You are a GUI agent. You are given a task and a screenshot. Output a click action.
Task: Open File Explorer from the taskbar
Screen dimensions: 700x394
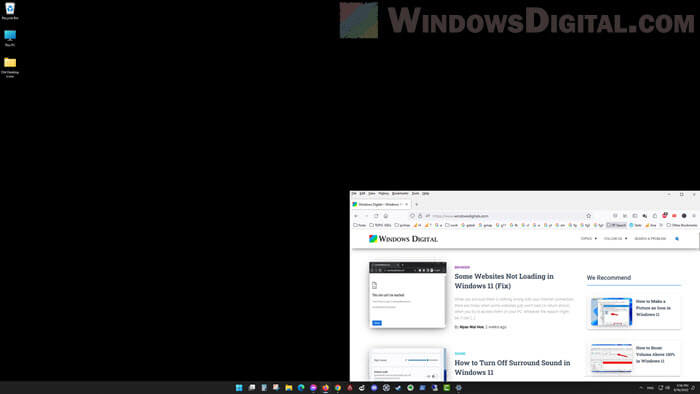[289, 388]
